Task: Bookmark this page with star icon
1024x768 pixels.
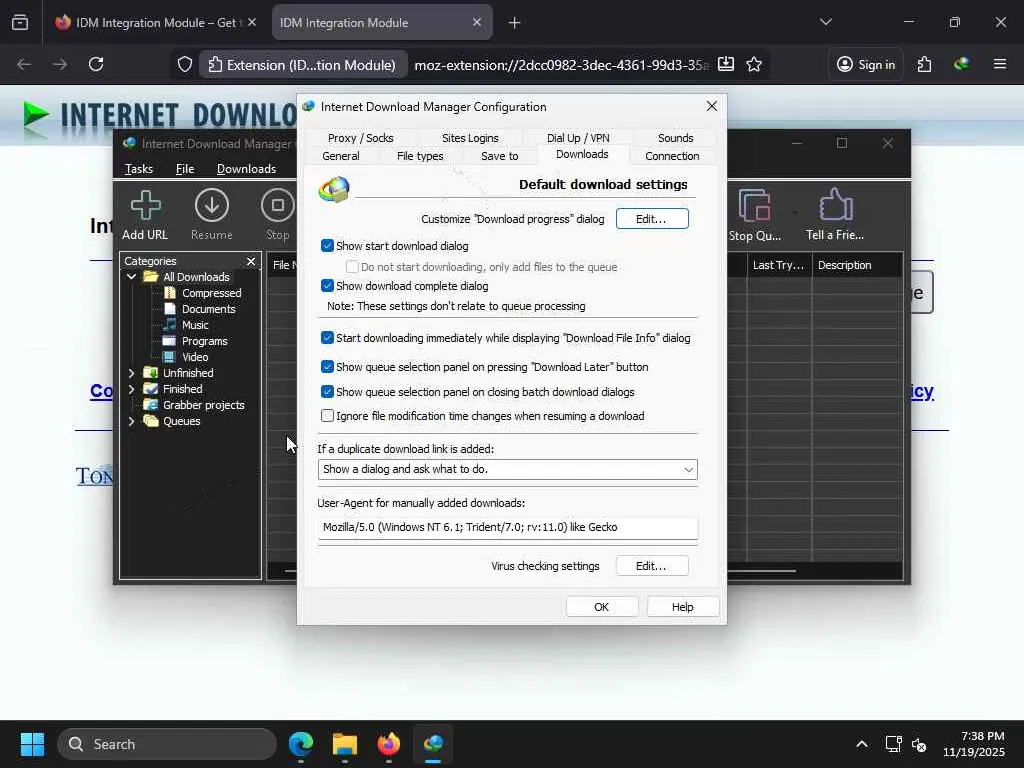Action: (754, 64)
